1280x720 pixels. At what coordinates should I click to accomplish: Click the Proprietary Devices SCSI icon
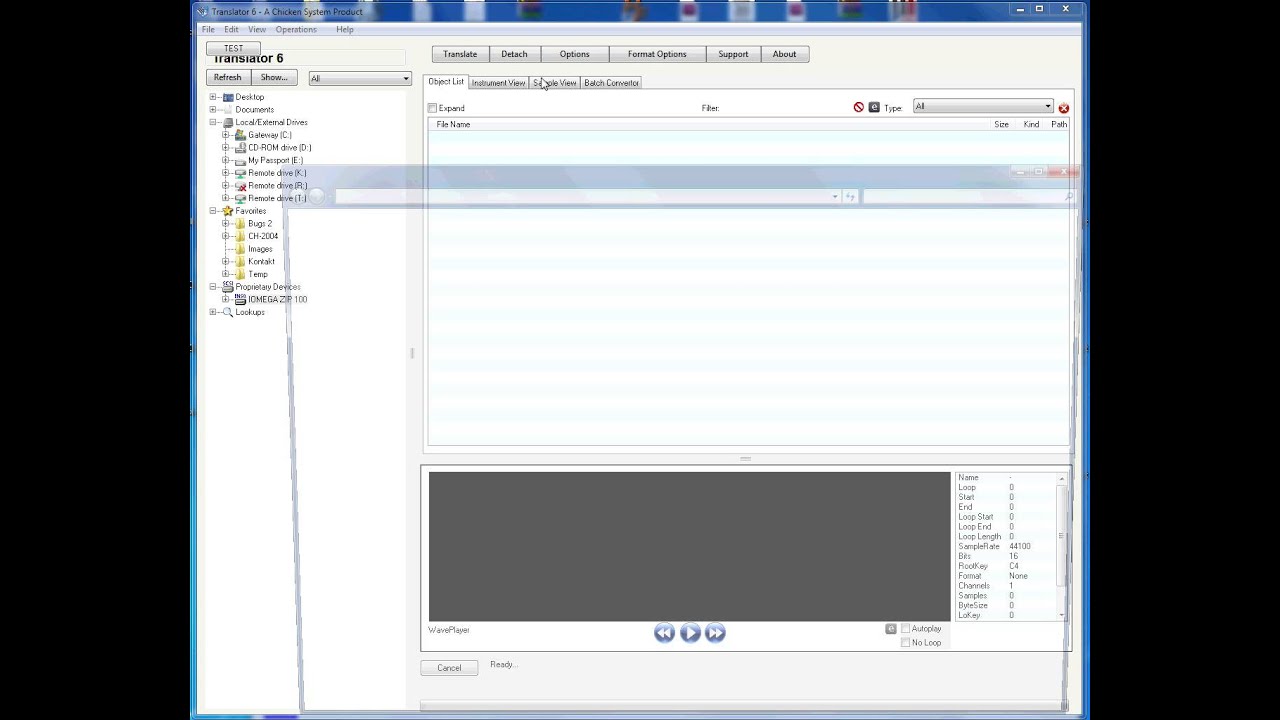(228, 287)
